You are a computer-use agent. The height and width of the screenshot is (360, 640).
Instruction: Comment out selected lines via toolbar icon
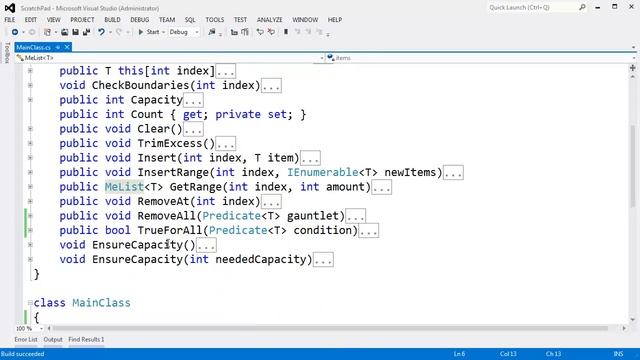pos(260,32)
